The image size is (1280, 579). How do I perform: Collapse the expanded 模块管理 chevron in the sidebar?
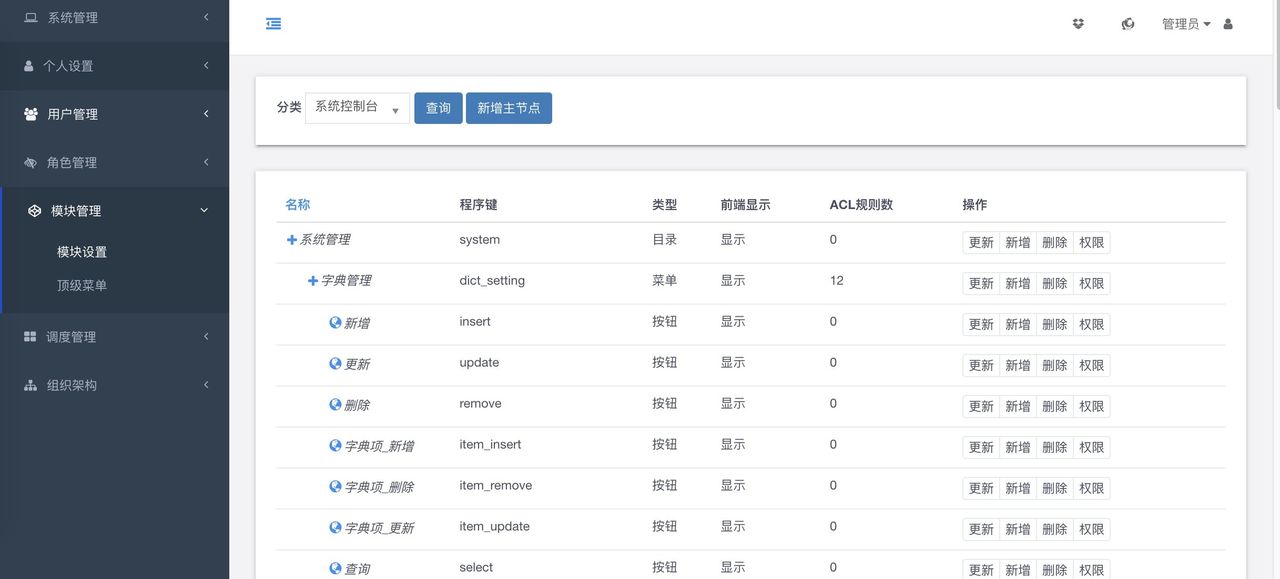point(204,210)
